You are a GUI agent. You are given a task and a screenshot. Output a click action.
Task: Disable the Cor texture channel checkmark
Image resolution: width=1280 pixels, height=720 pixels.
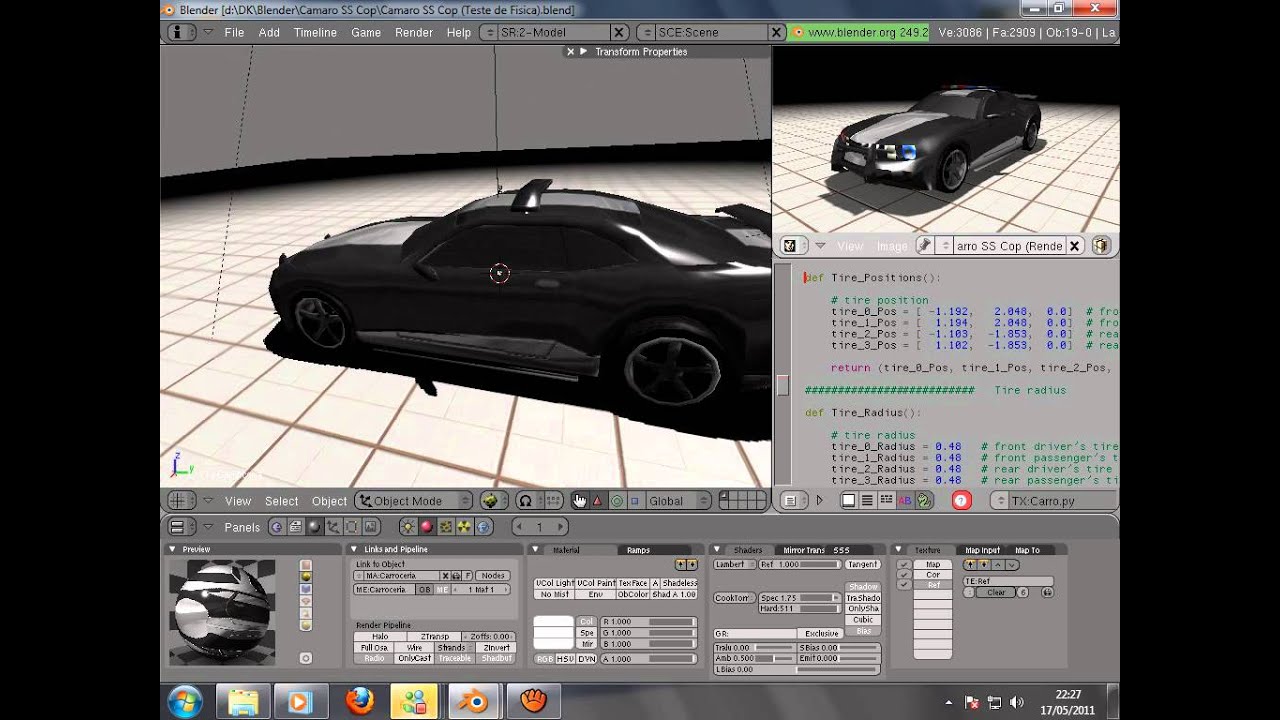click(x=904, y=575)
